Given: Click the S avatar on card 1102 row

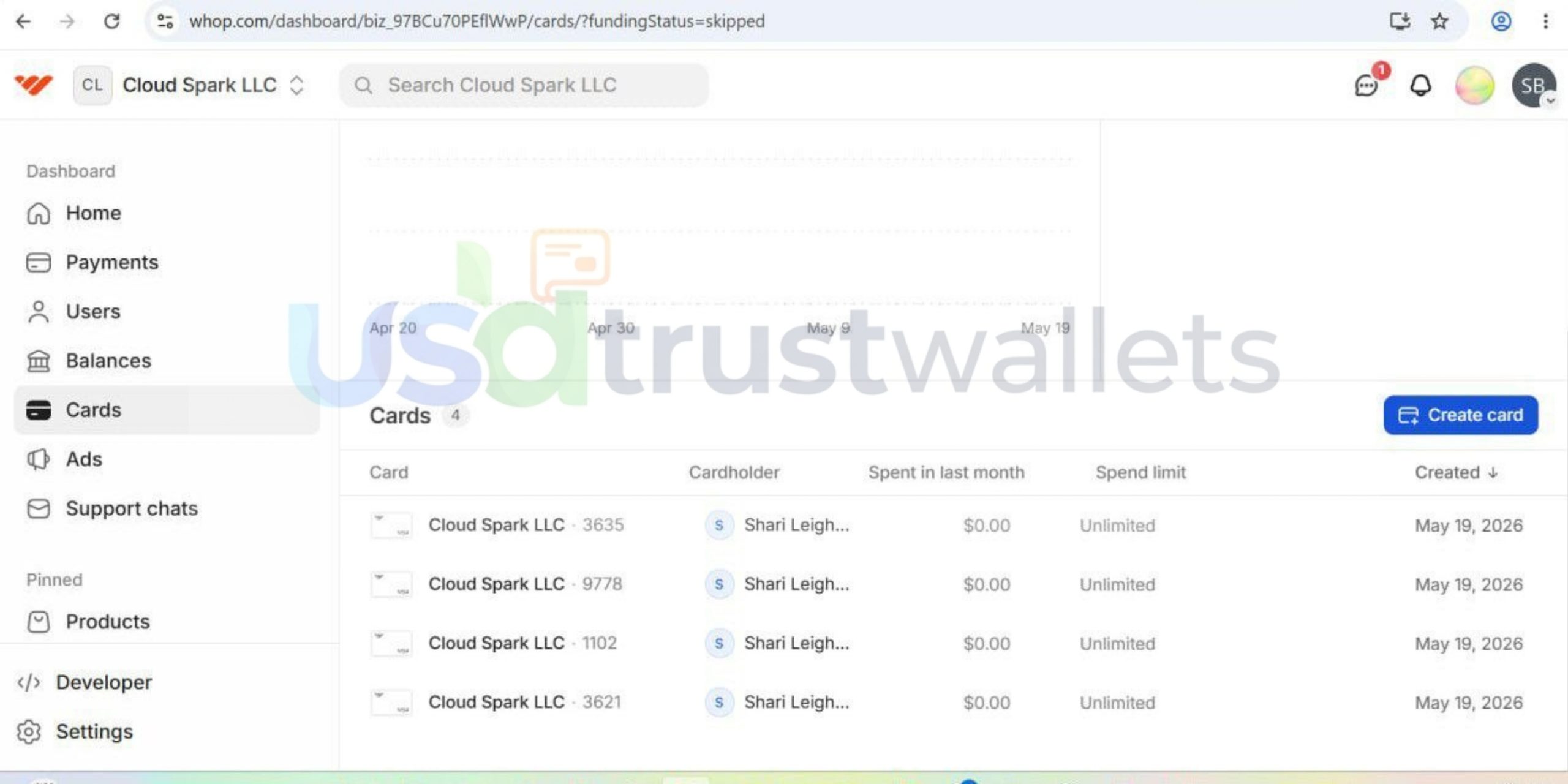Looking at the screenshot, I should coord(719,643).
